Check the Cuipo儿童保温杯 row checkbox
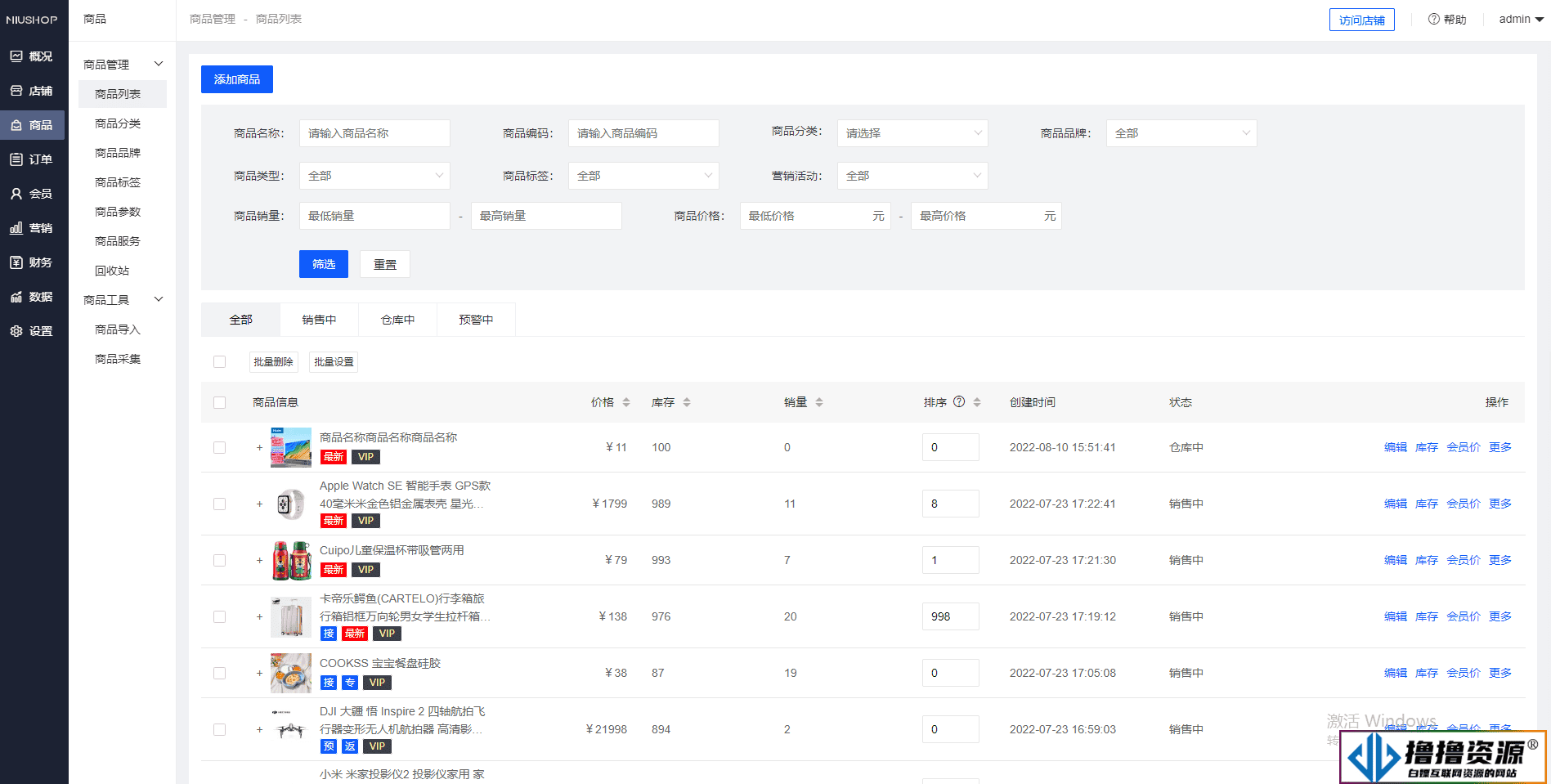Viewport: 1551px width, 784px height. (x=219, y=560)
